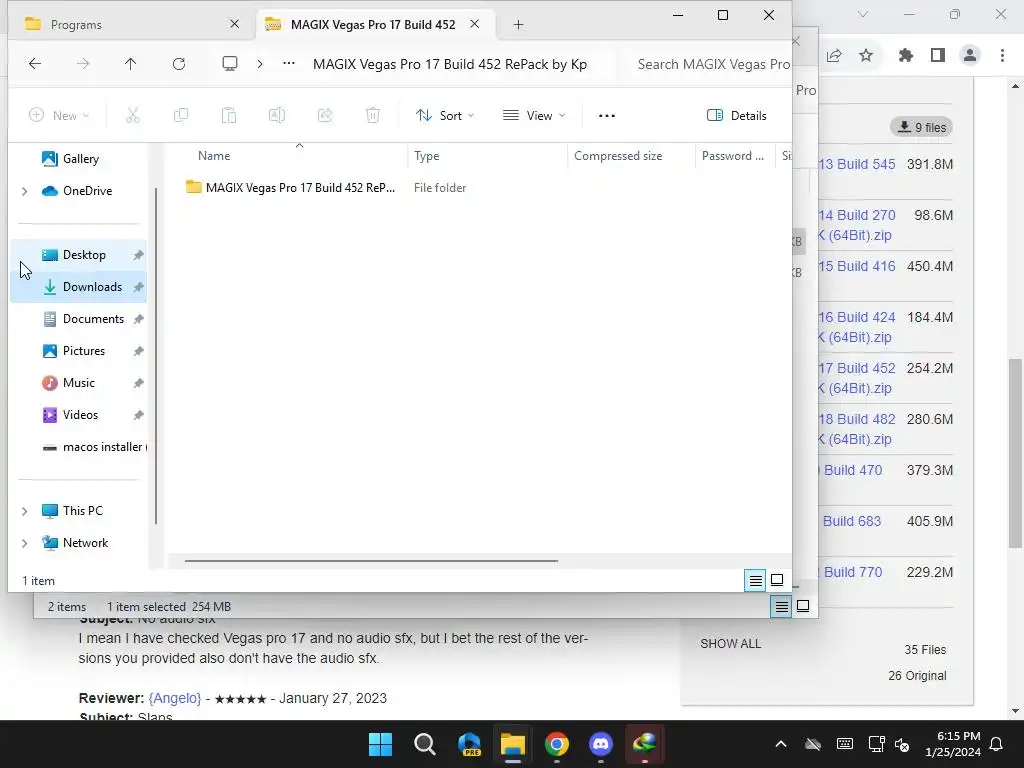
Task: Go back in File Explorer
Action: click(x=35, y=63)
